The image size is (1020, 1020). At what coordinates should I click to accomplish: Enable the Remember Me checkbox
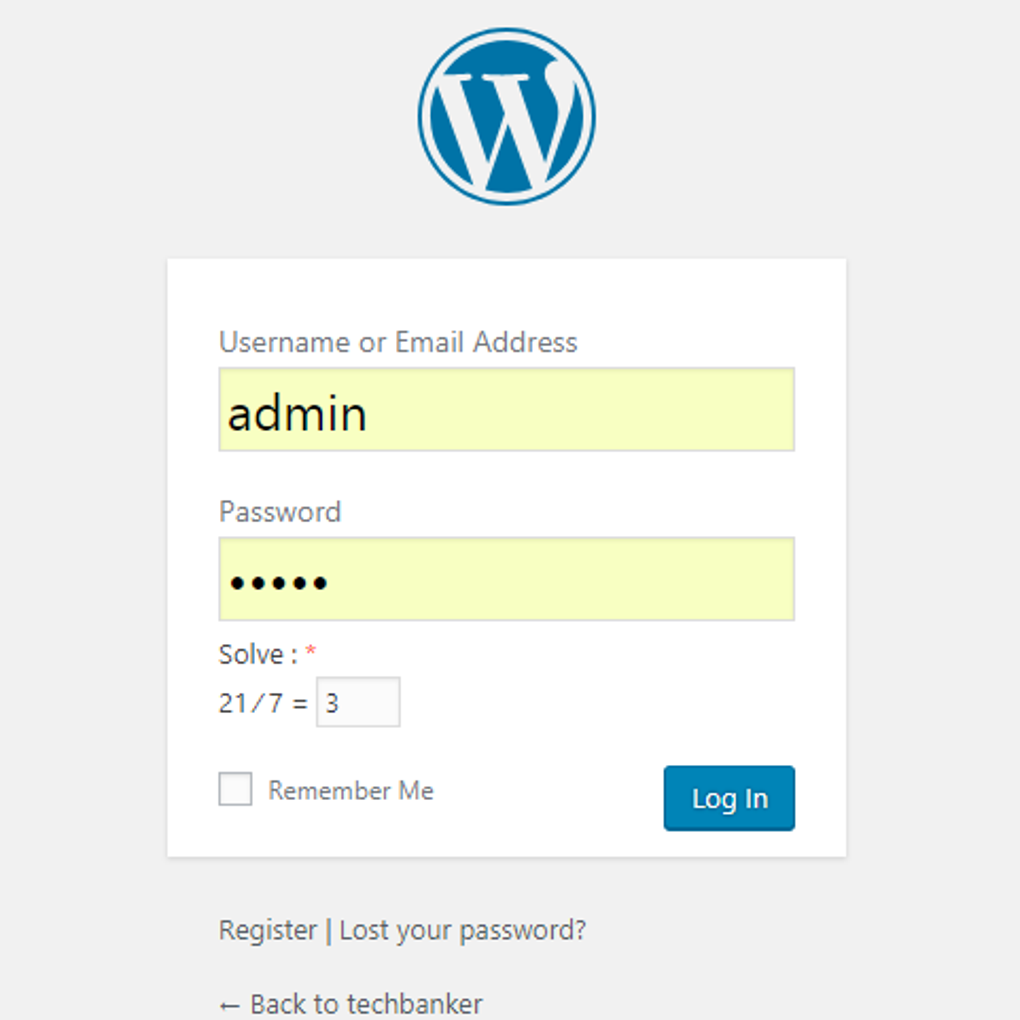click(234, 789)
